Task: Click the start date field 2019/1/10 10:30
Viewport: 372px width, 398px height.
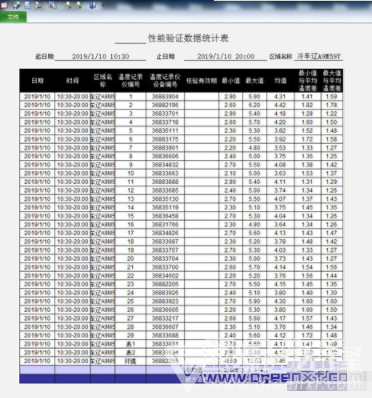Action: [x=100, y=56]
